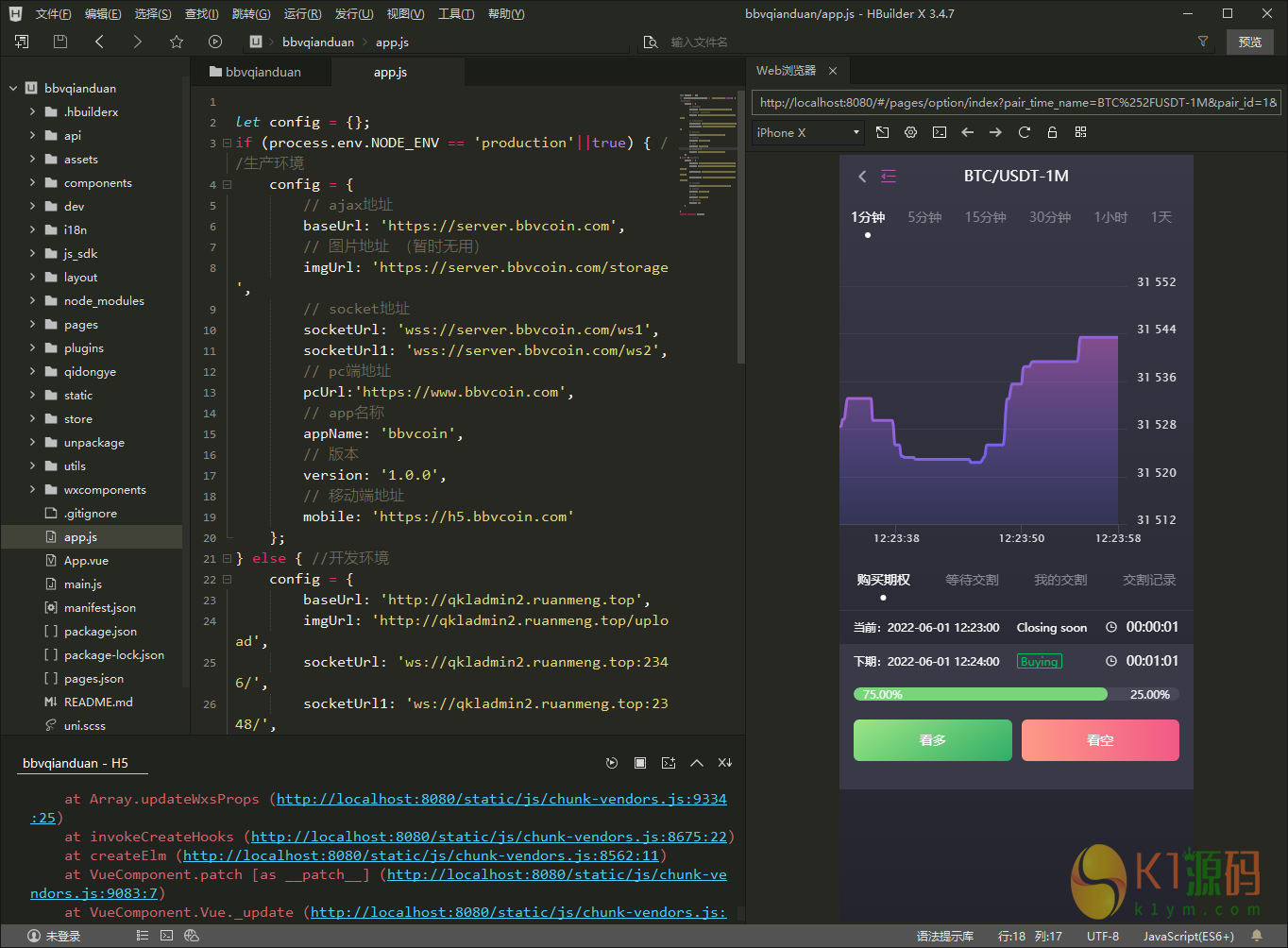The height and width of the screenshot is (948, 1288).
Task: Open the web browser devtools console icon
Action: tap(939, 132)
